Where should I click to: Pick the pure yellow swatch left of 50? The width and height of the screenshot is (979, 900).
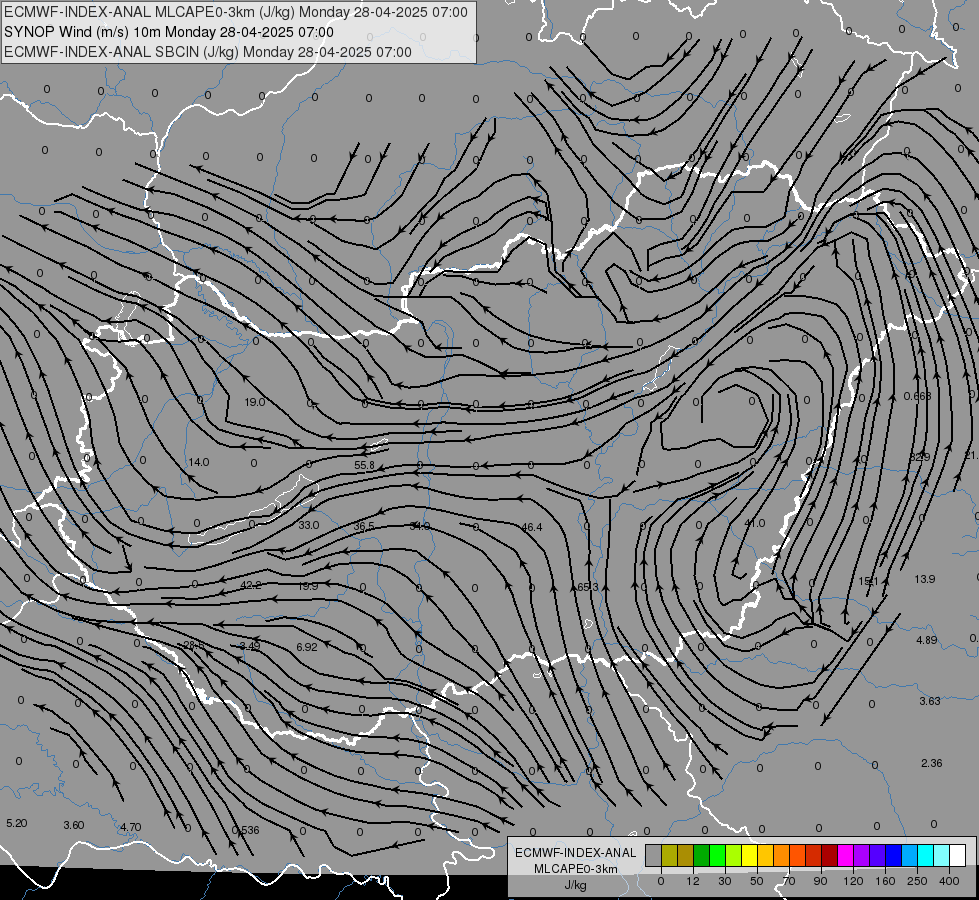(x=749, y=855)
